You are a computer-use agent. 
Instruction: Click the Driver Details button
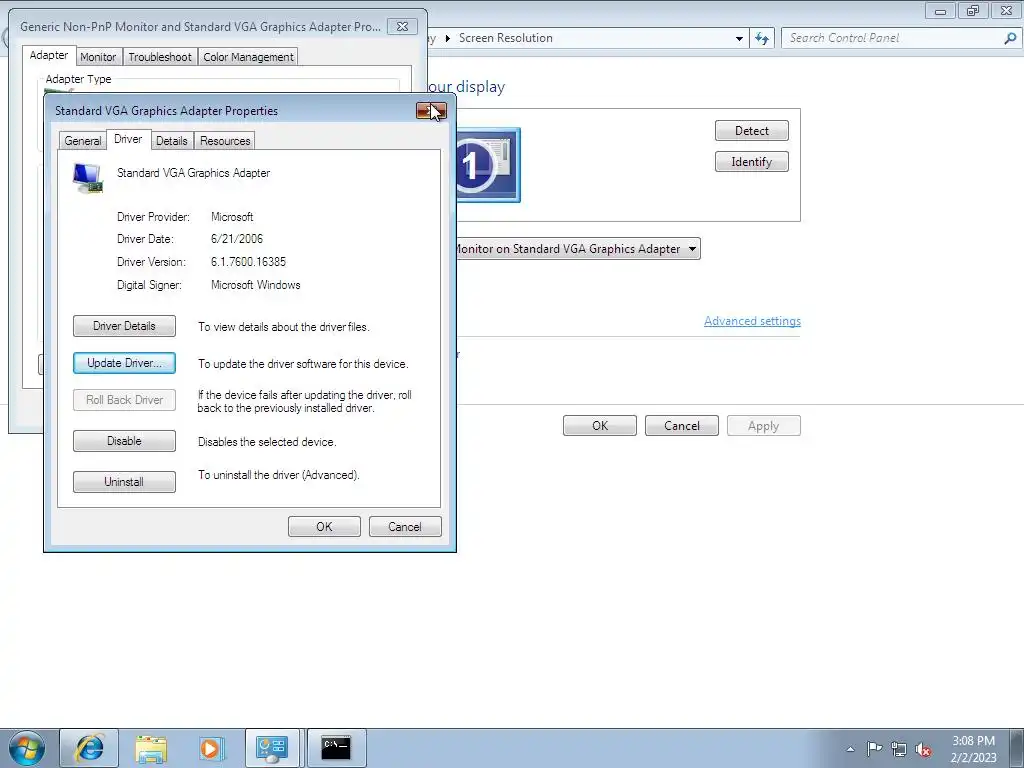[124, 326]
